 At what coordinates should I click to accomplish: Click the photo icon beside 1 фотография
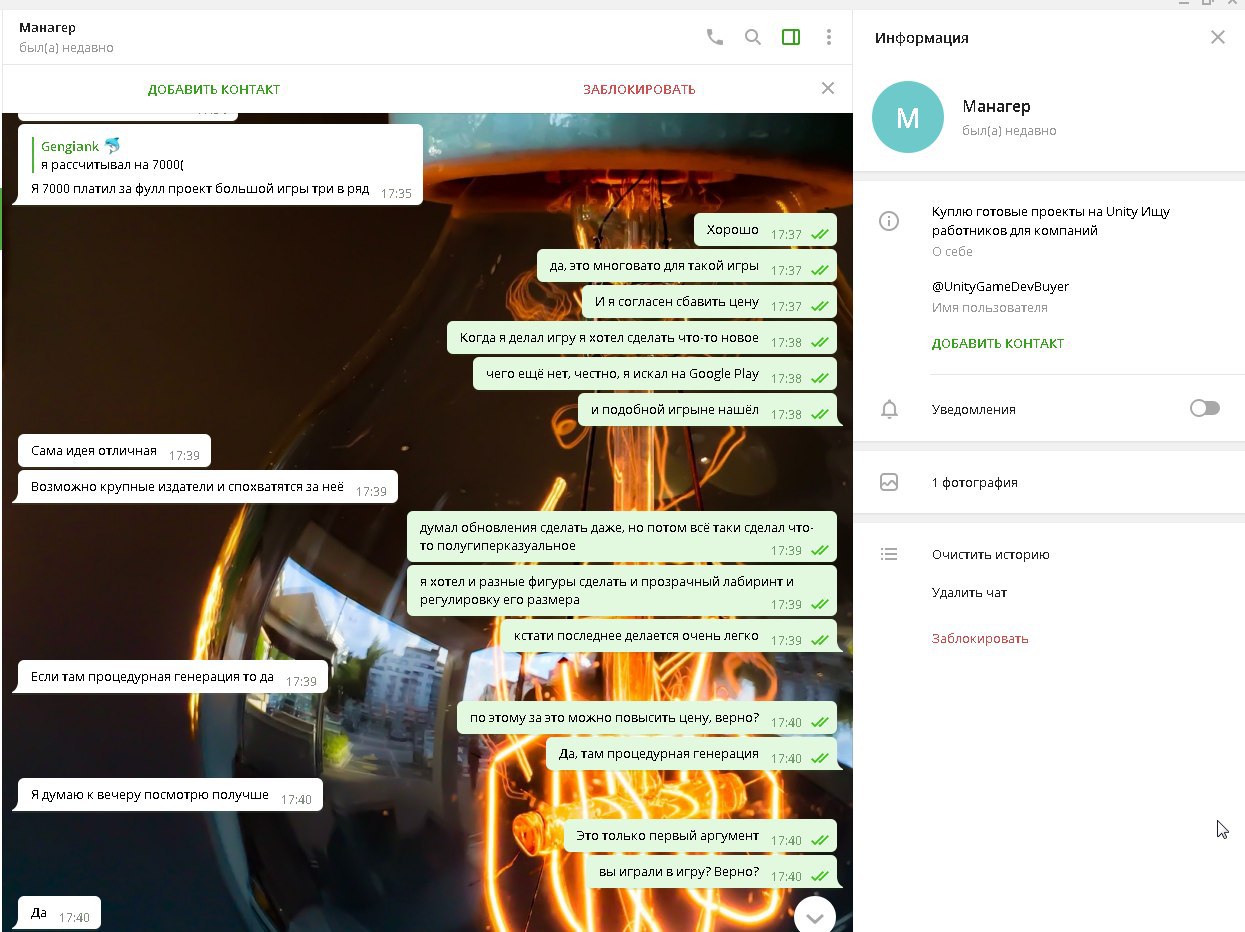click(889, 482)
